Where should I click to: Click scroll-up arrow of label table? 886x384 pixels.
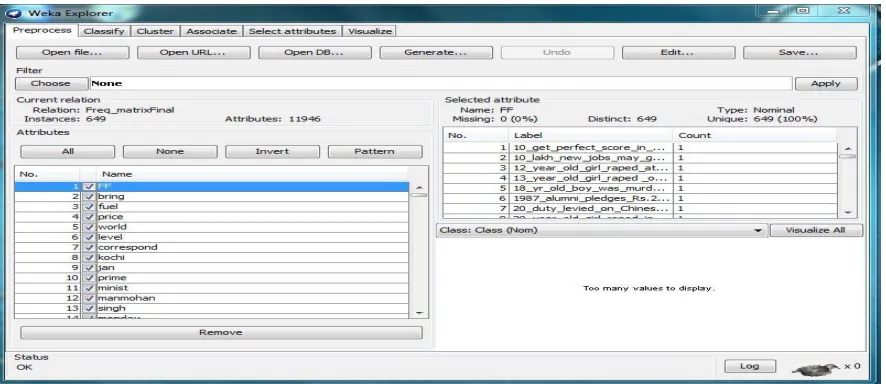click(847, 148)
